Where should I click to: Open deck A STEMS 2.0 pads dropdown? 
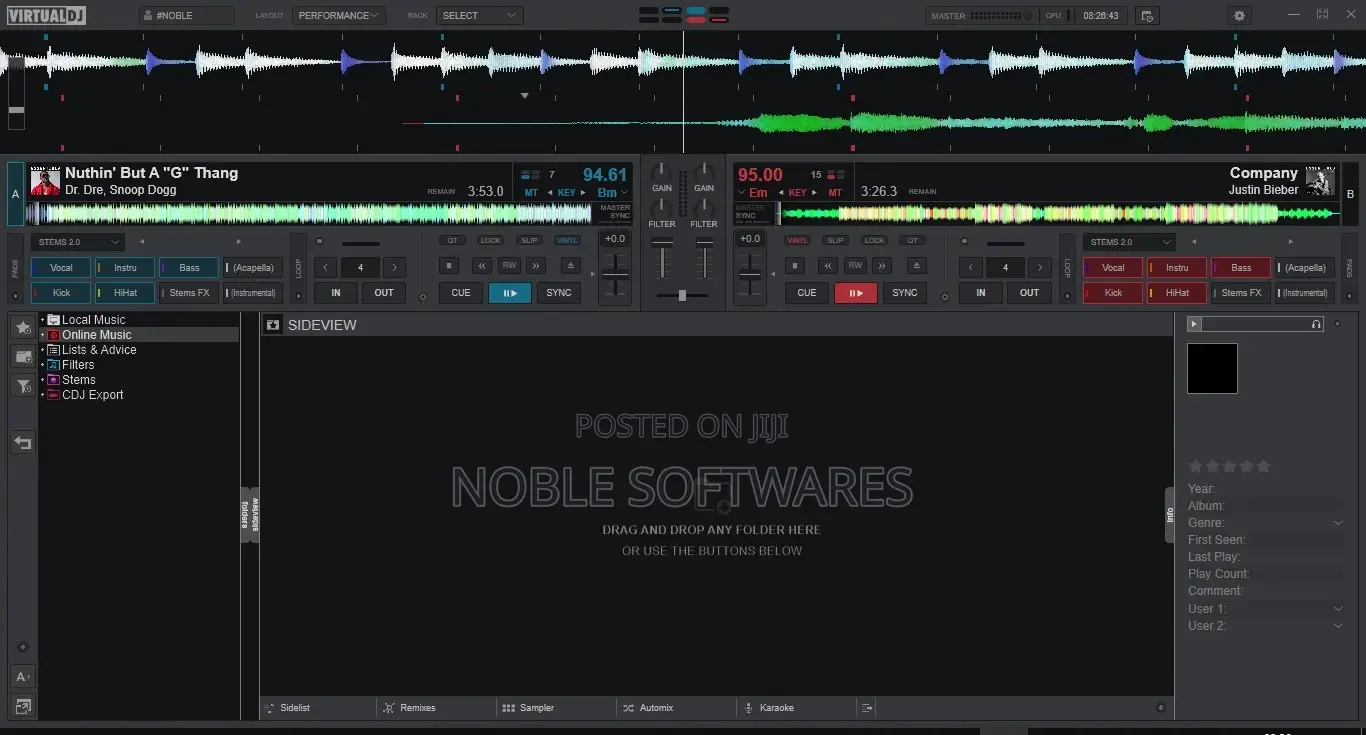click(78, 242)
